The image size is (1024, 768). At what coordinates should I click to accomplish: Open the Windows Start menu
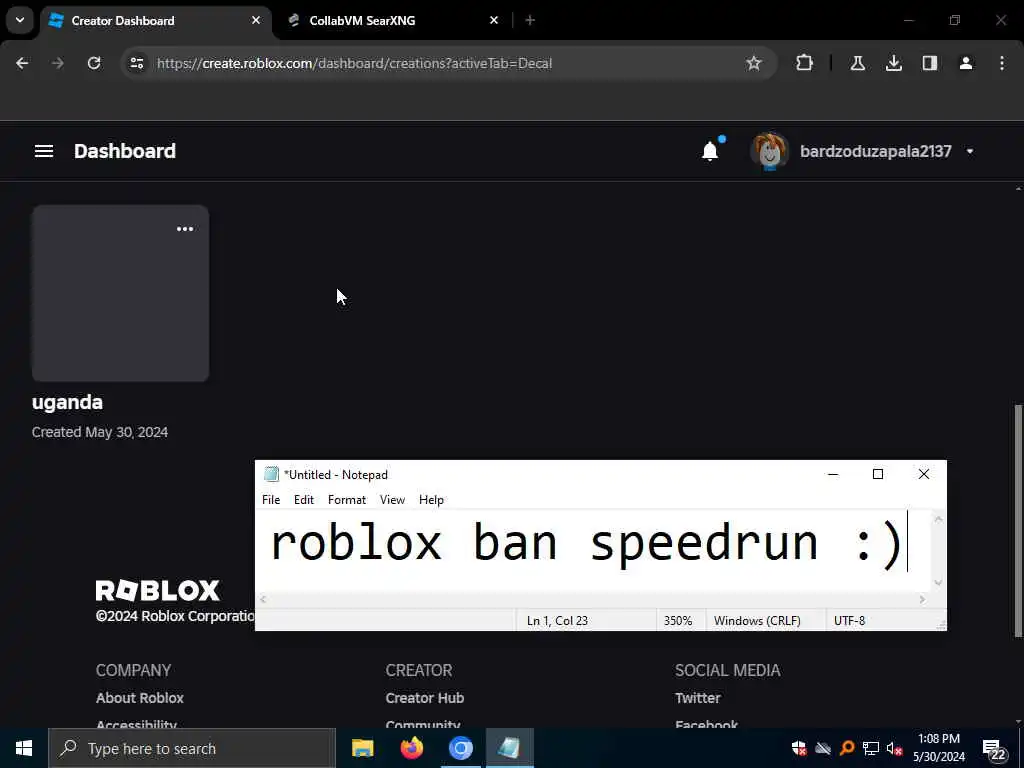click(24, 748)
